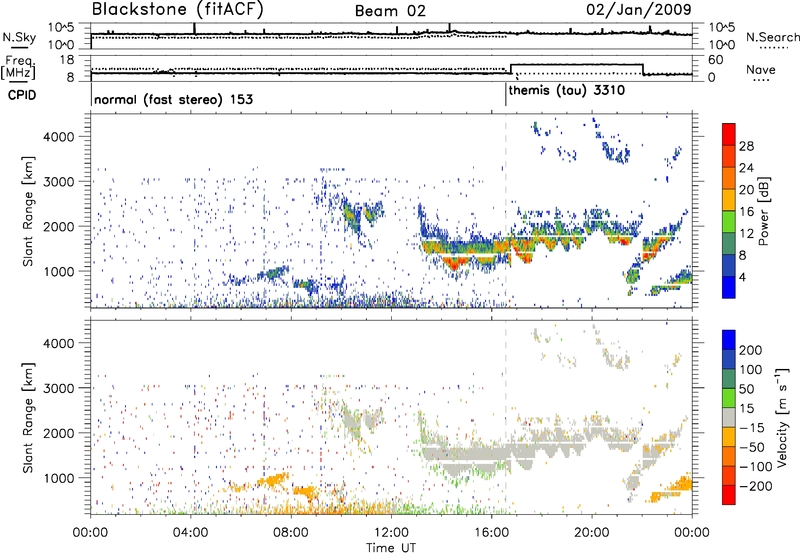Click the date 02/Jan/2009
Viewport: 800px width, 554px height.
tap(639, 10)
